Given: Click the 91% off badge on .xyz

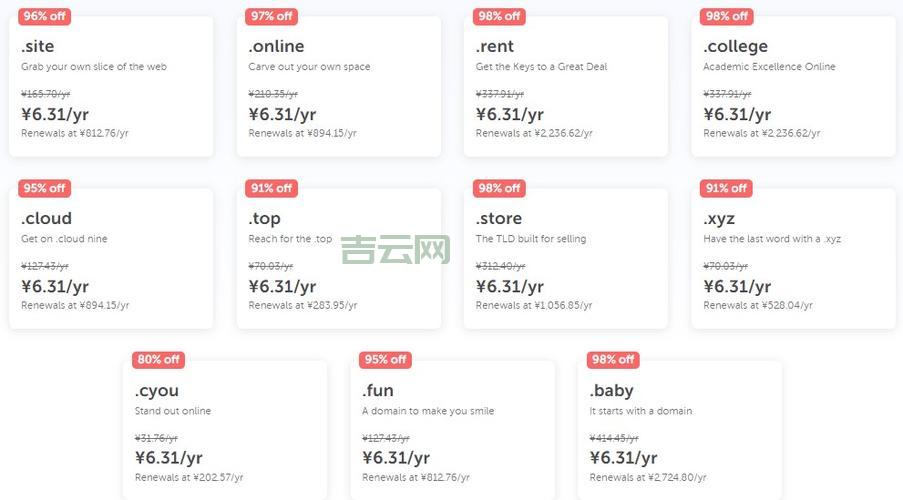Looking at the screenshot, I should point(727,188).
